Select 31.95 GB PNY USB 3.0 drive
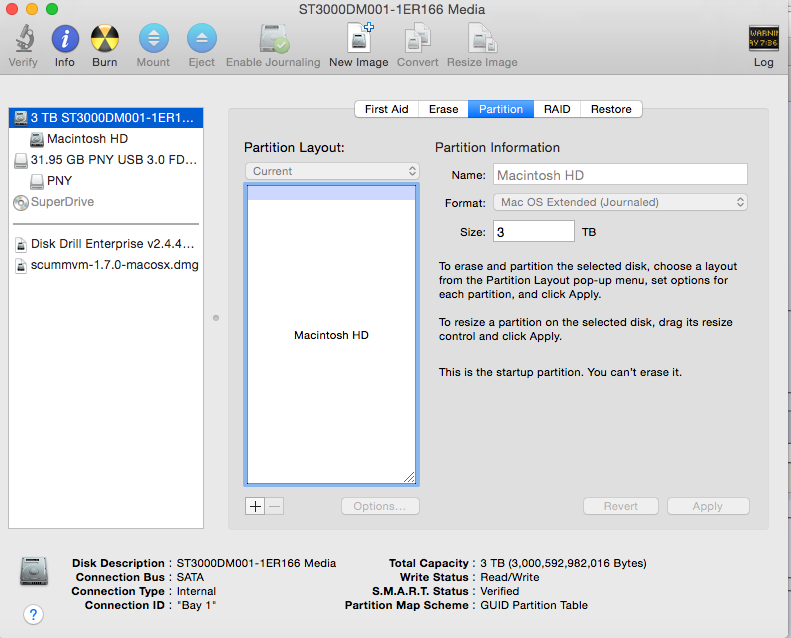 (x=106, y=160)
